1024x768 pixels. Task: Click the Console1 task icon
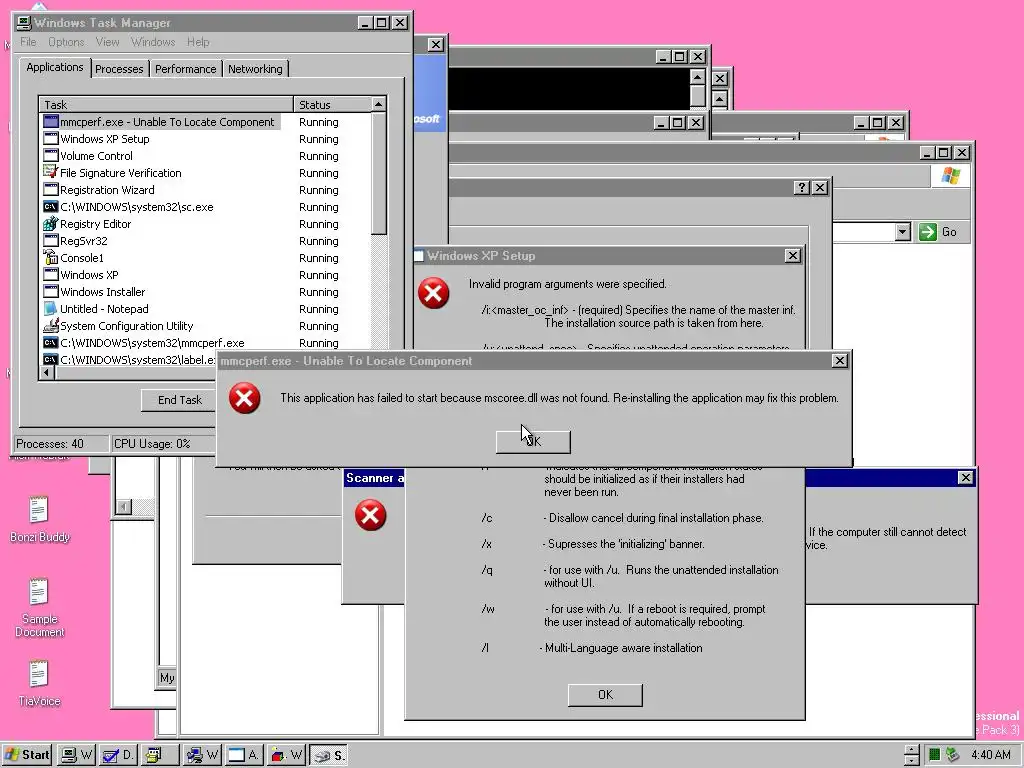(50, 258)
